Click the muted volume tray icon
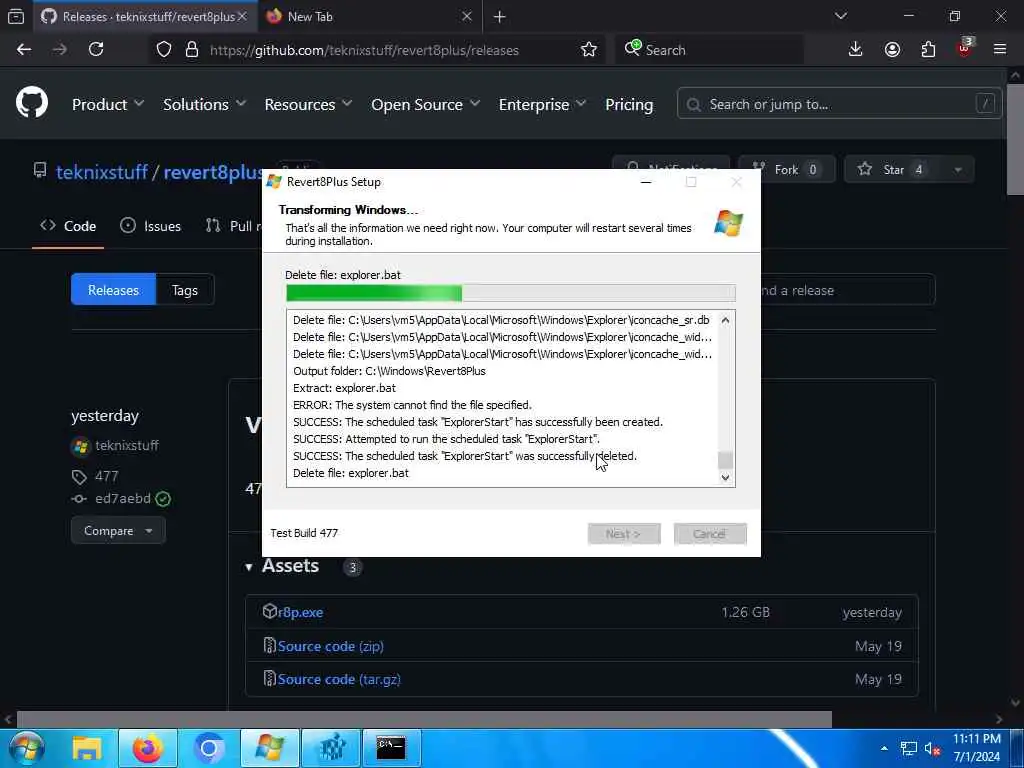 click(x=932, y=749)
